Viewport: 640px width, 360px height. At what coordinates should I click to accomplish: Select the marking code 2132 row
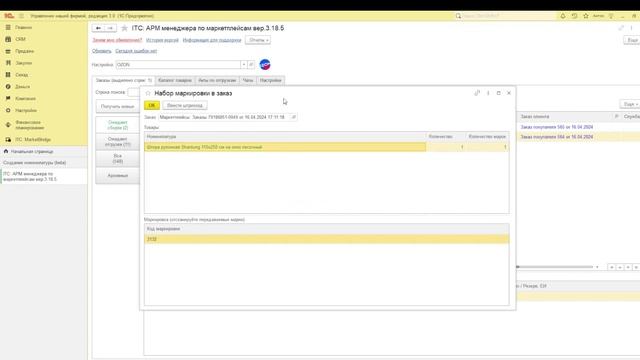[327, 239]
